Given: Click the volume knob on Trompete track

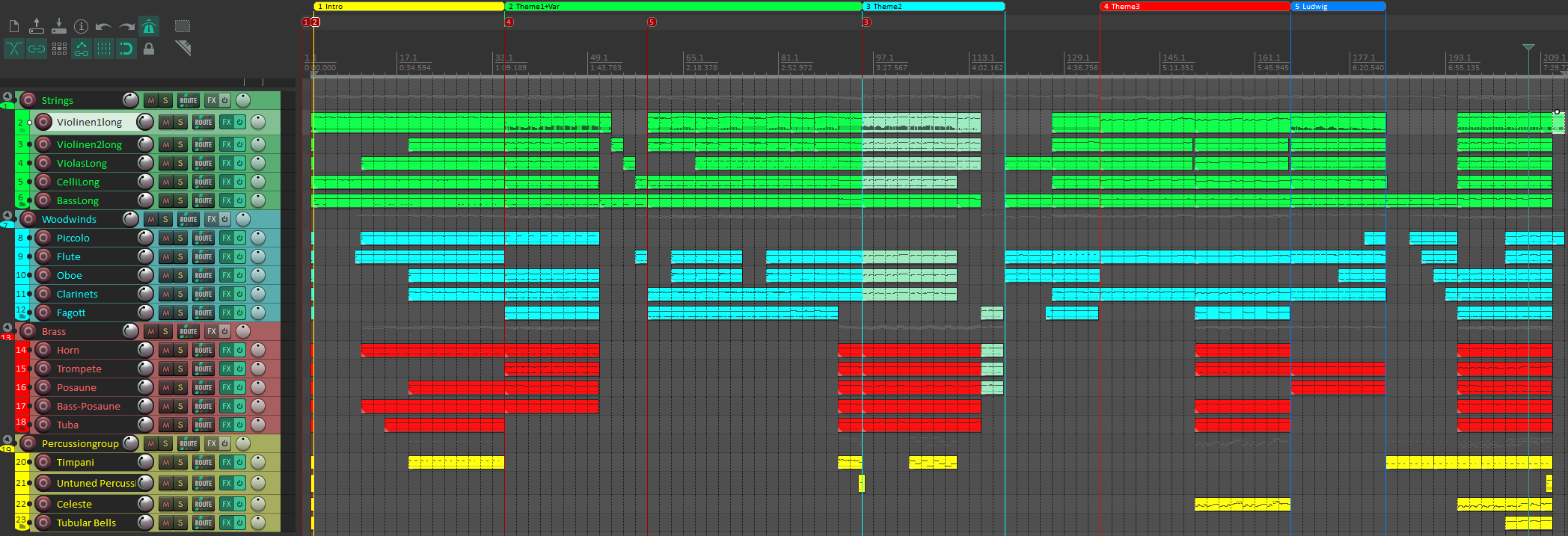Looking at the screenshot, I should (x=146, y=369).
